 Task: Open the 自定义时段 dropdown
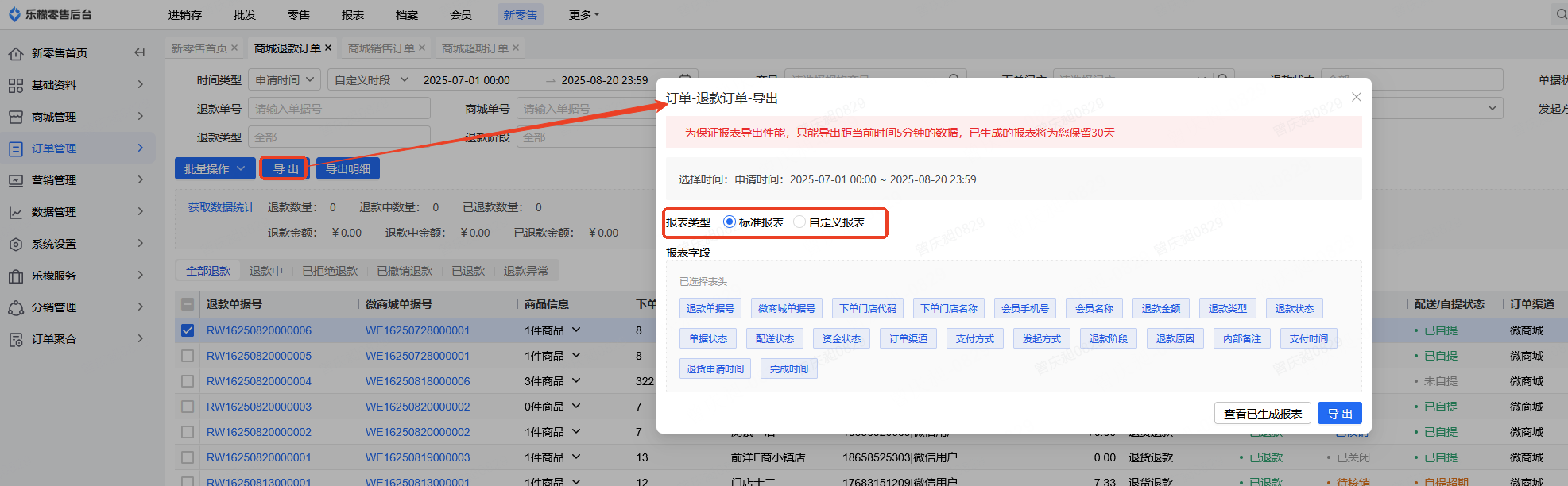coord(371,79)
